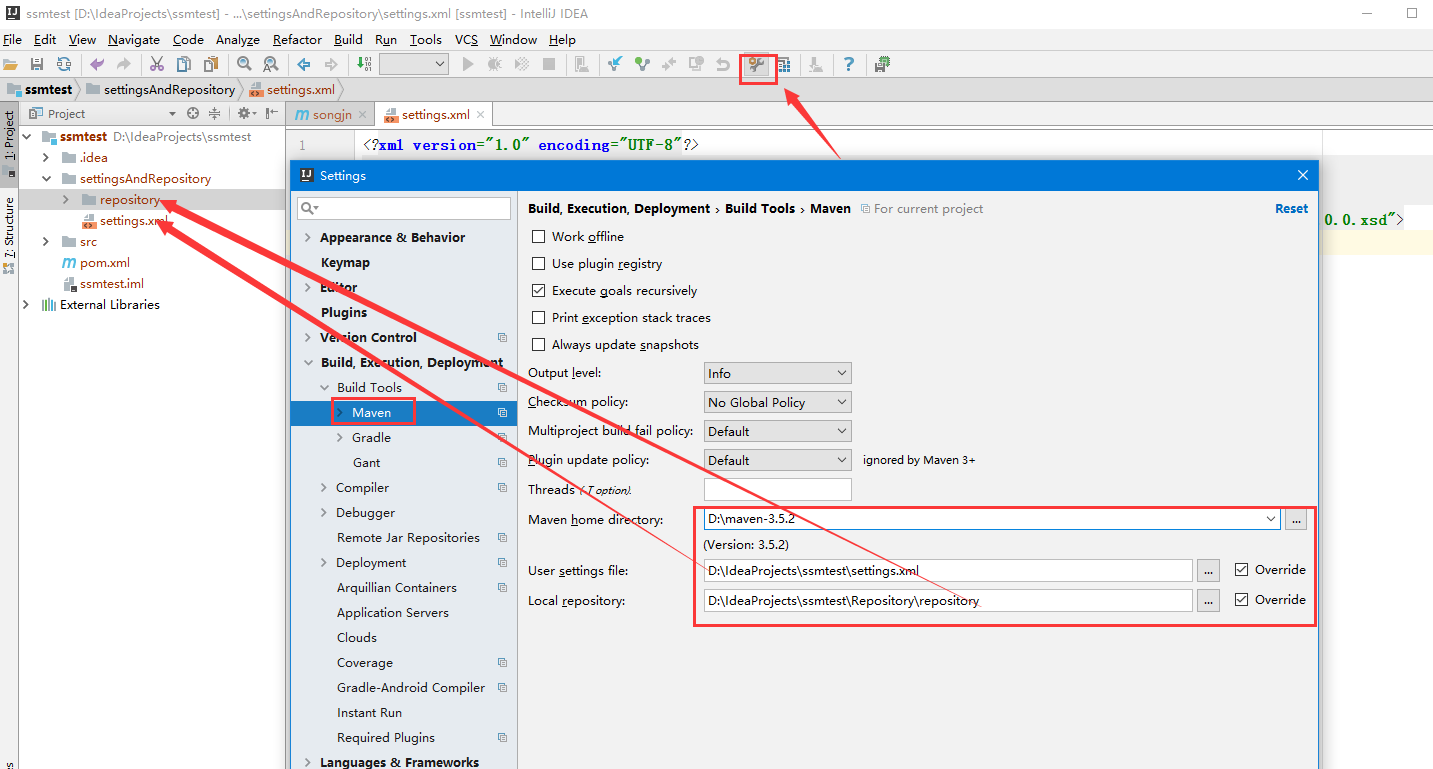The height and width of the screenshot is (769, 1433).
Task: Open the File menu
Action: pyautogui.click(x=12, y=40)
